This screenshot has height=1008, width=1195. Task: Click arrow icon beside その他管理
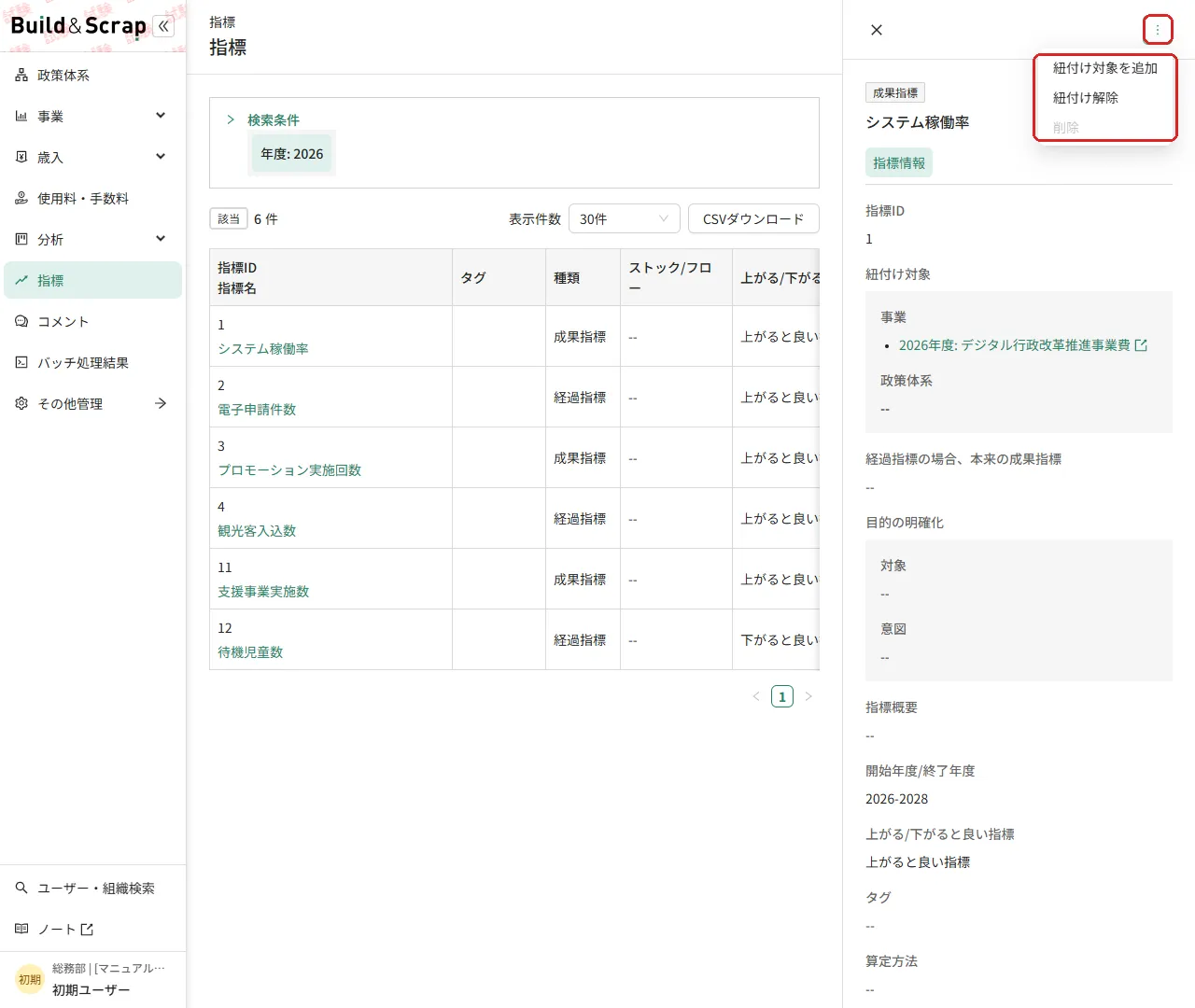(x=161, y=403)
